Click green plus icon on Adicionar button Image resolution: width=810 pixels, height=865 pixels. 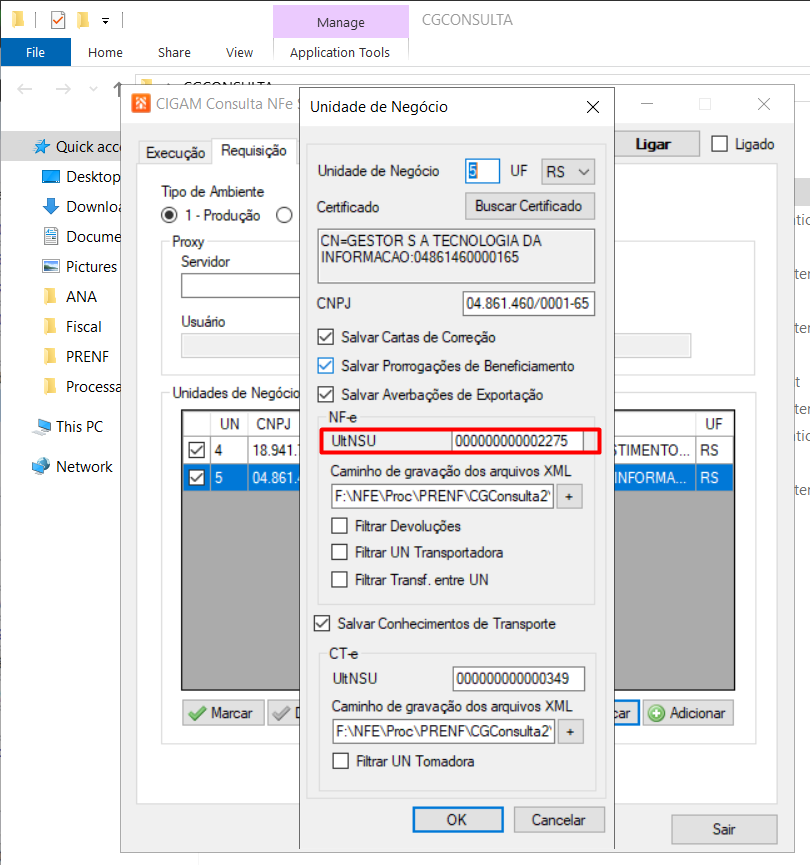click(x=656, y=713)
